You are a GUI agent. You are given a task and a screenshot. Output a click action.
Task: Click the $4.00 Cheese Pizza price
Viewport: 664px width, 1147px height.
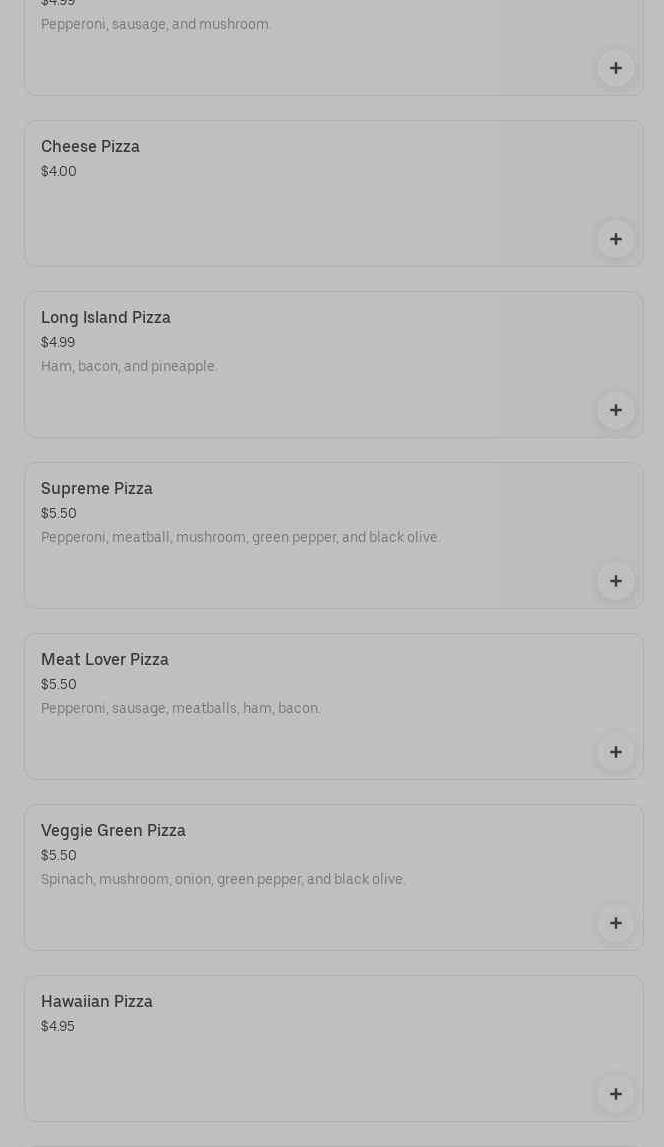point(59,172)
